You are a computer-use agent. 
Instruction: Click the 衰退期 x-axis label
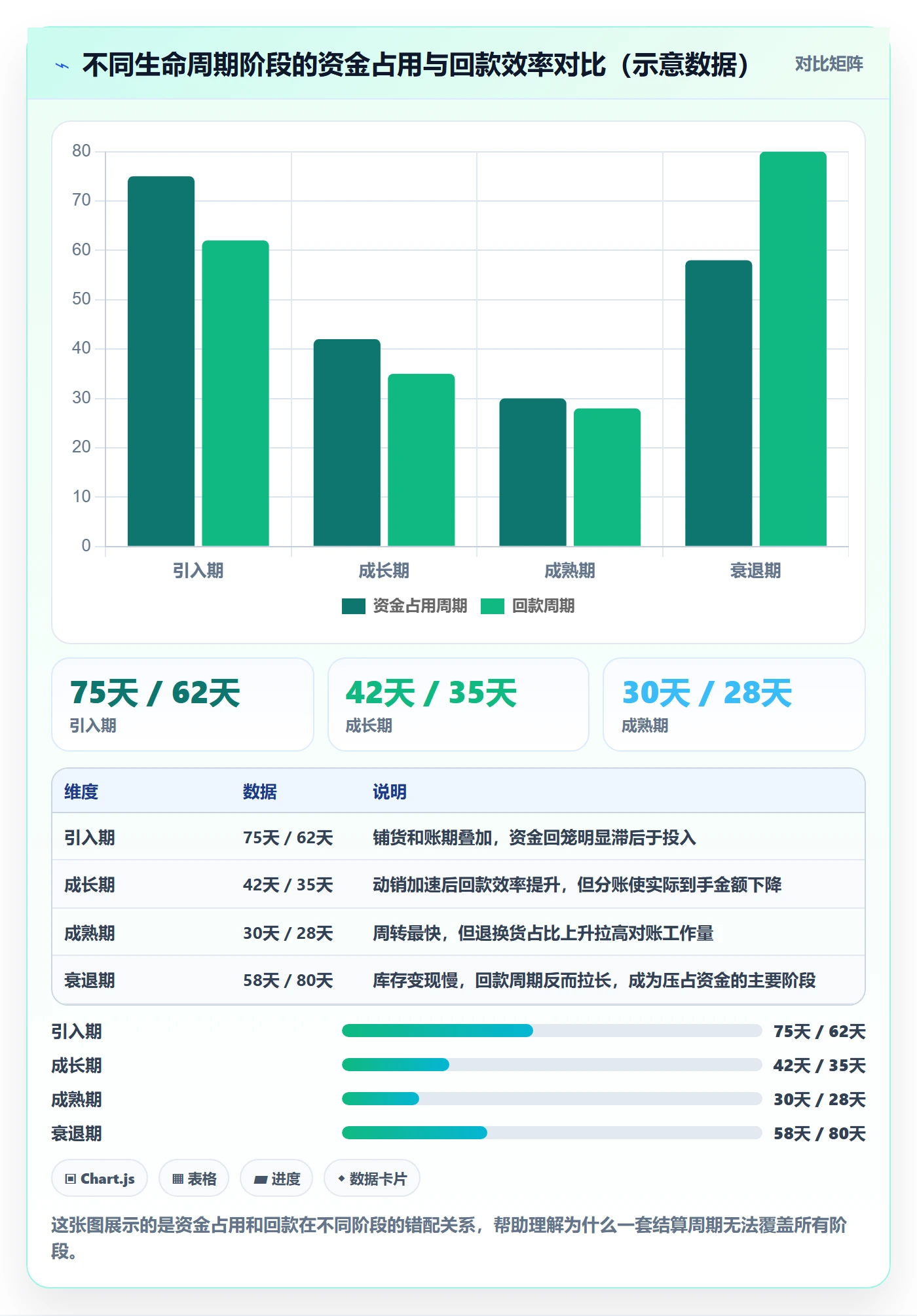[756, 571]
